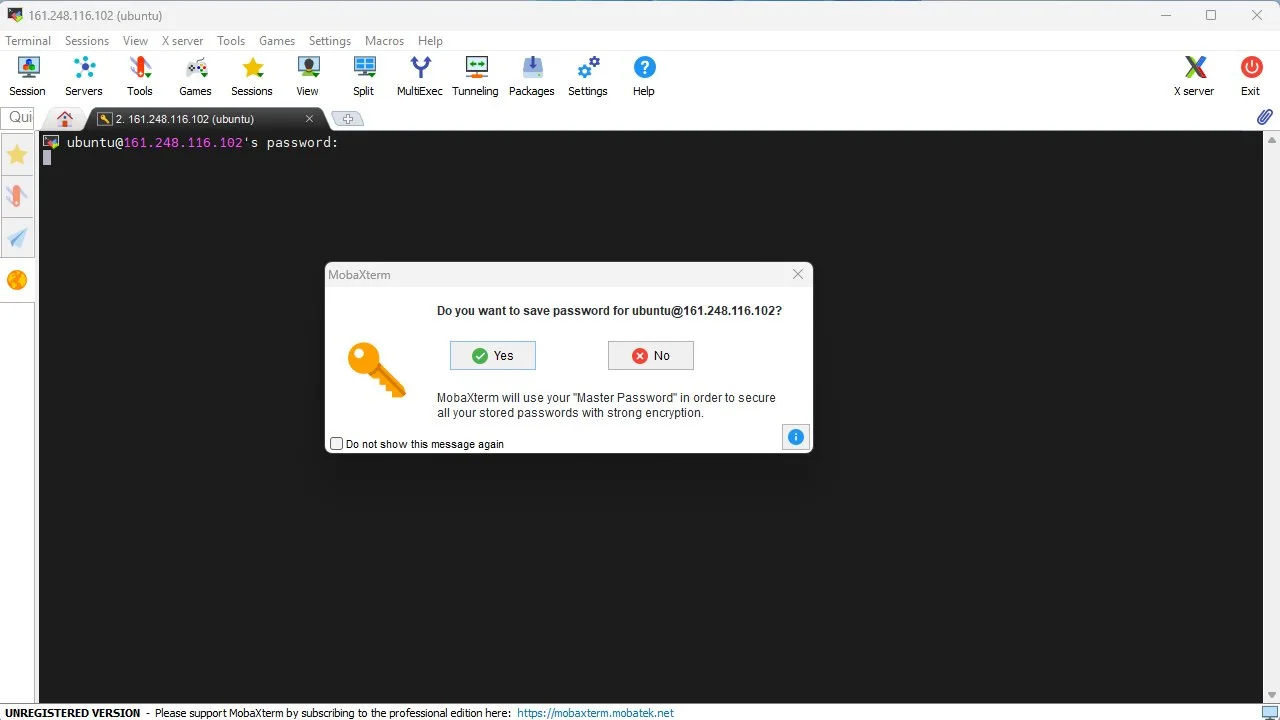Open the Sessions star icon
Viewport: 1280px width, 720px height.
[252, 76]
